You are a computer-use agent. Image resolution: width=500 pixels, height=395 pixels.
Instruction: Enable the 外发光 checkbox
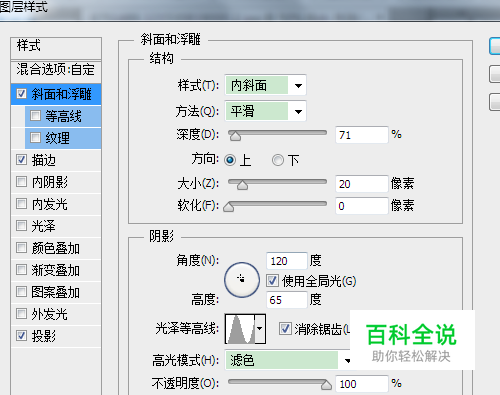coord(22,314)
